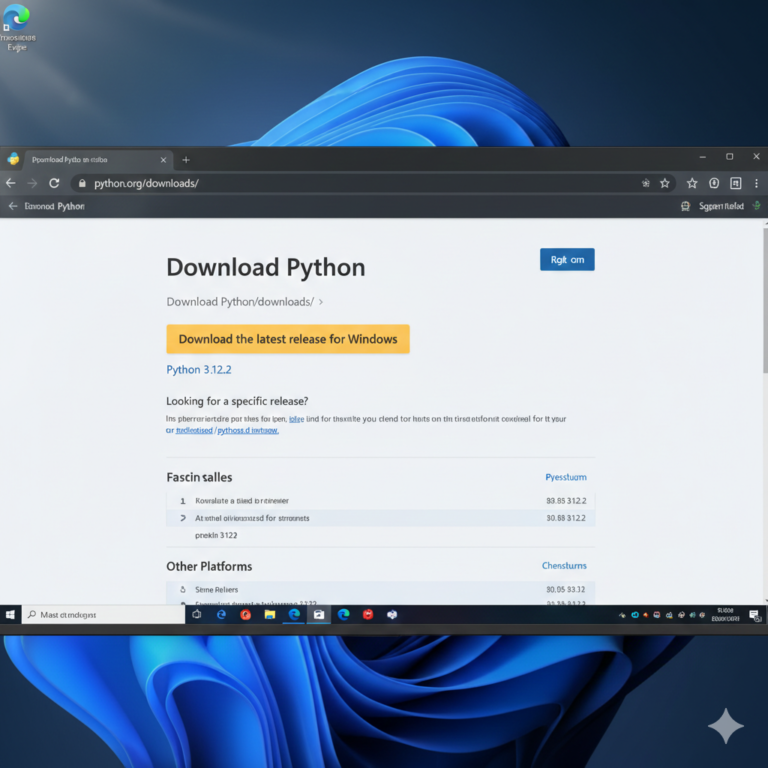This screenshot has height=768, width=768.
Task: Follow the 'ttedleotised' link
Action: 194,430
